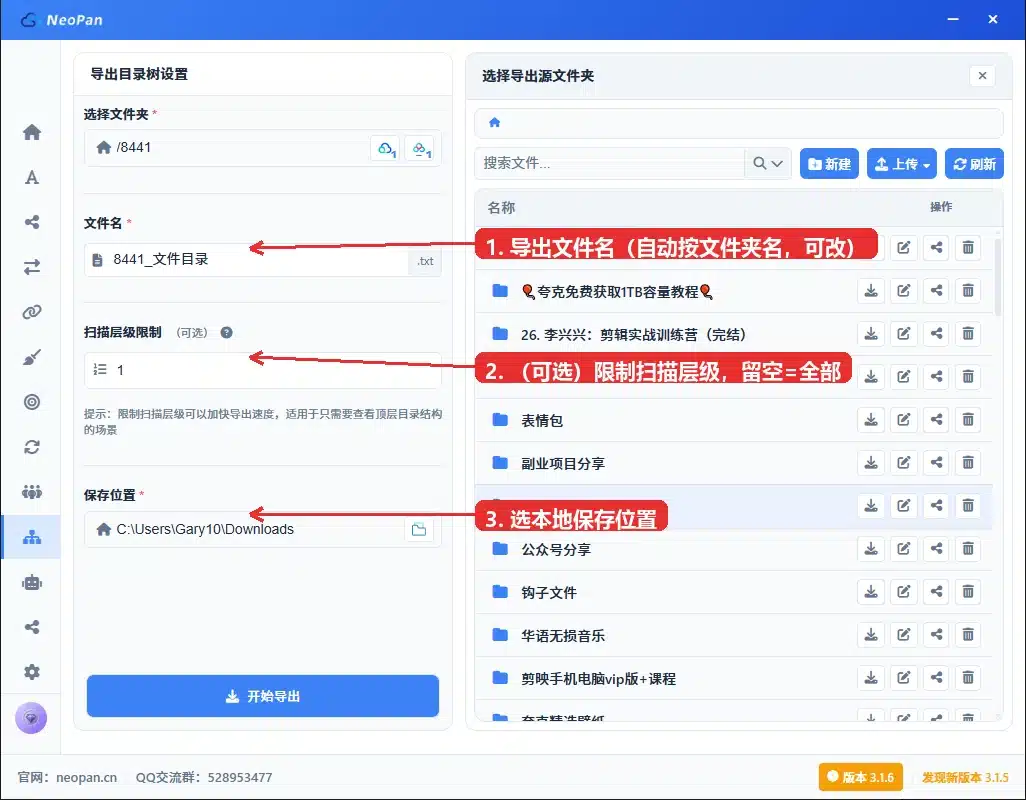Refresh the file list with 刷新
The width and height of the screenshot is (1026, 800).
click(x=974, y=164)
